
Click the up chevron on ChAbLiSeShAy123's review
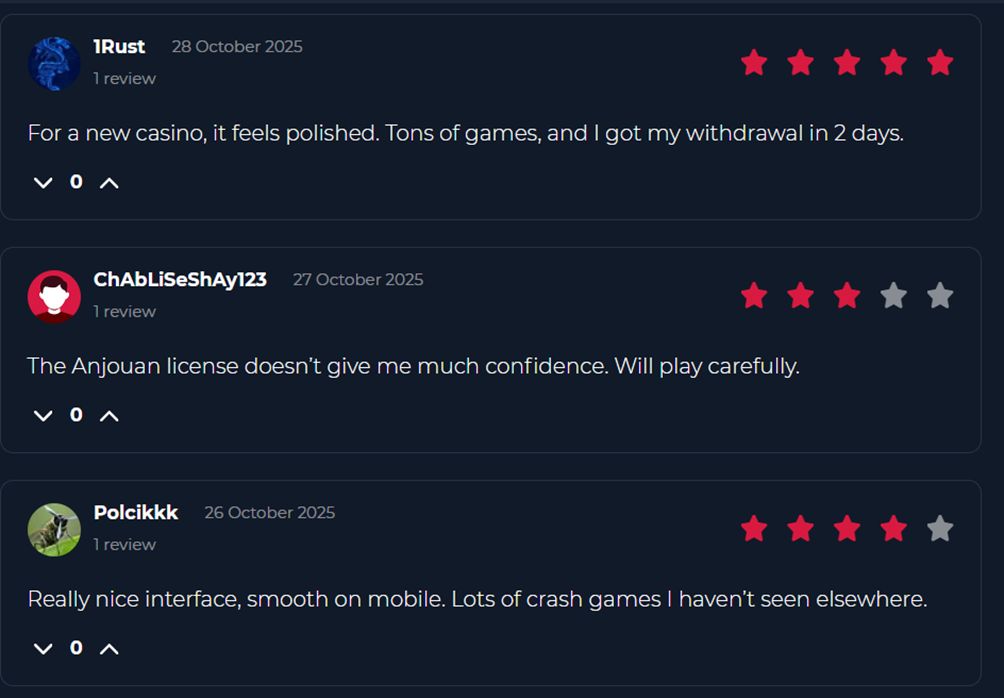pyautogui.click(x=110, y=415)
